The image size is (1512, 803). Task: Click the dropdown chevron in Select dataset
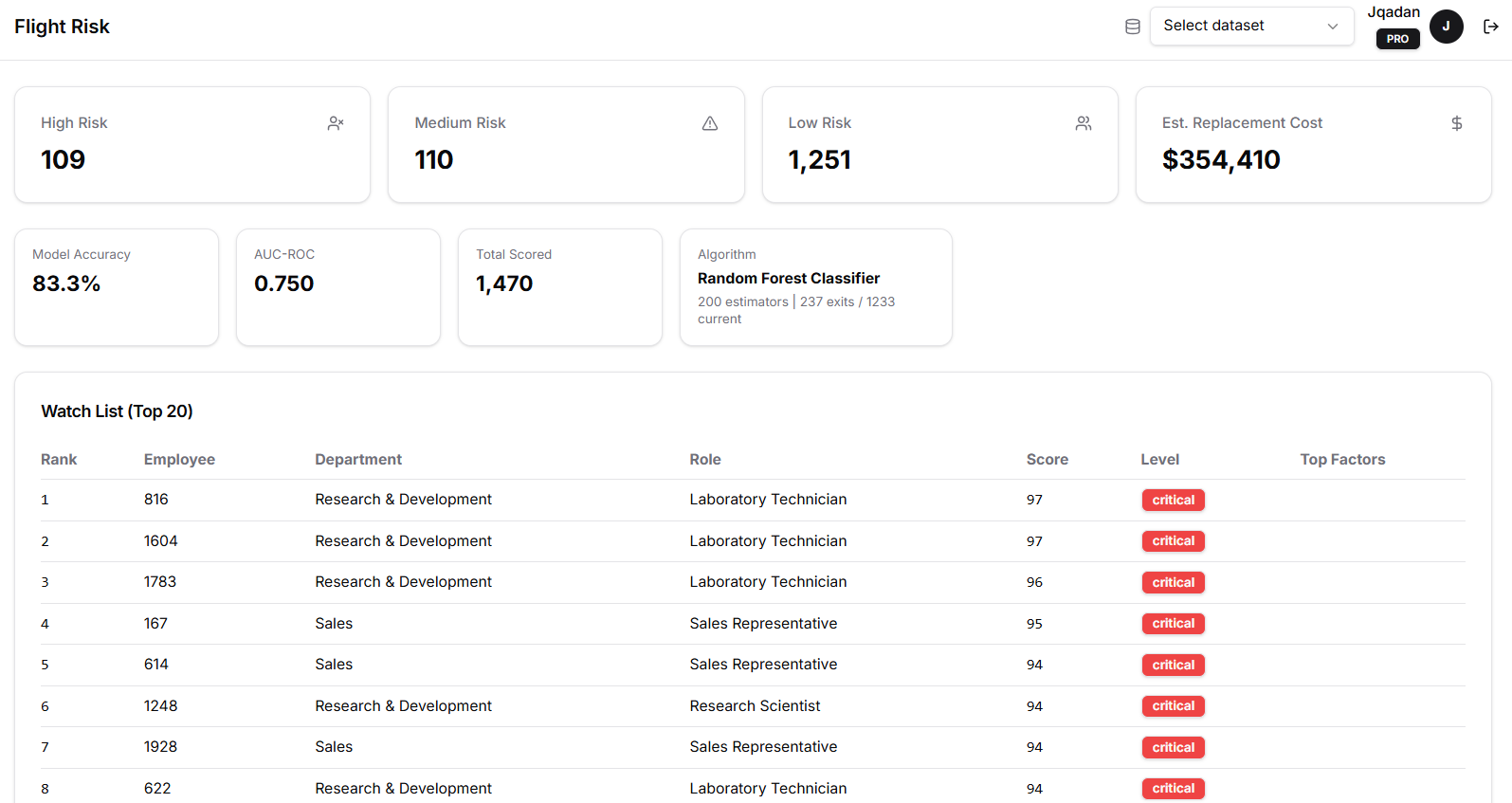[1333, 27]
